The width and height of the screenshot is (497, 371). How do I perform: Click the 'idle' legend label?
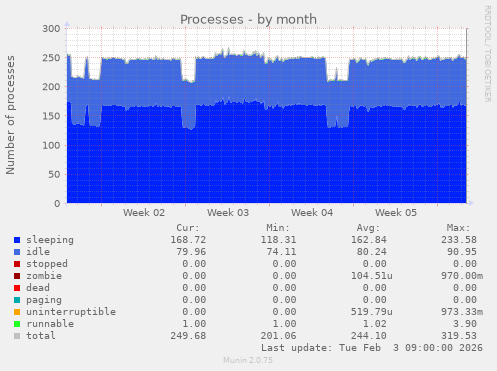38,252
